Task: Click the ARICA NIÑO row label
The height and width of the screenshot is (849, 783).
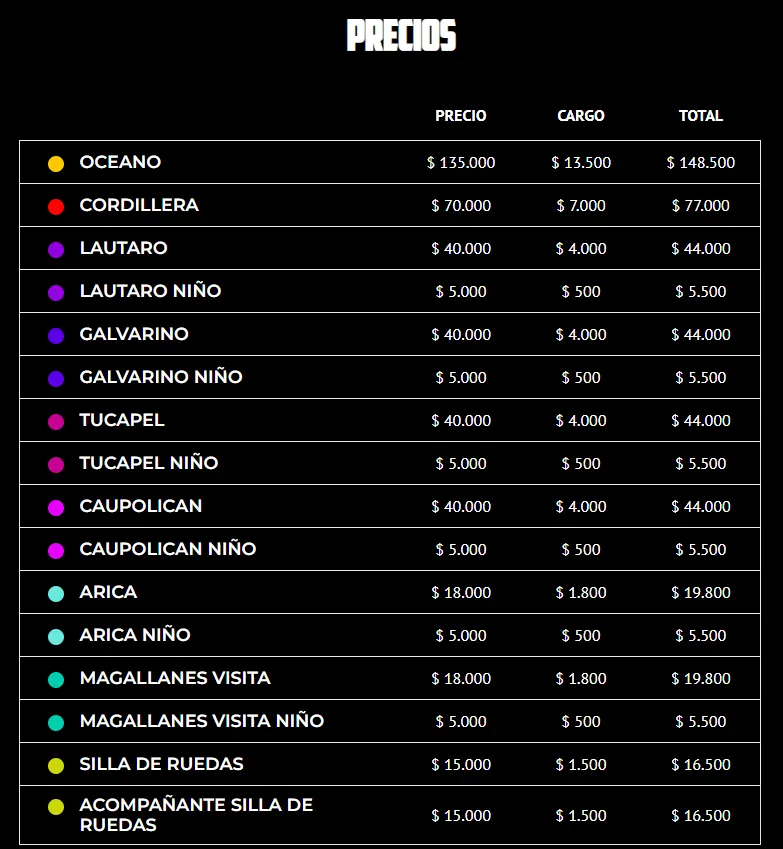Action: (x=135, y=635)
